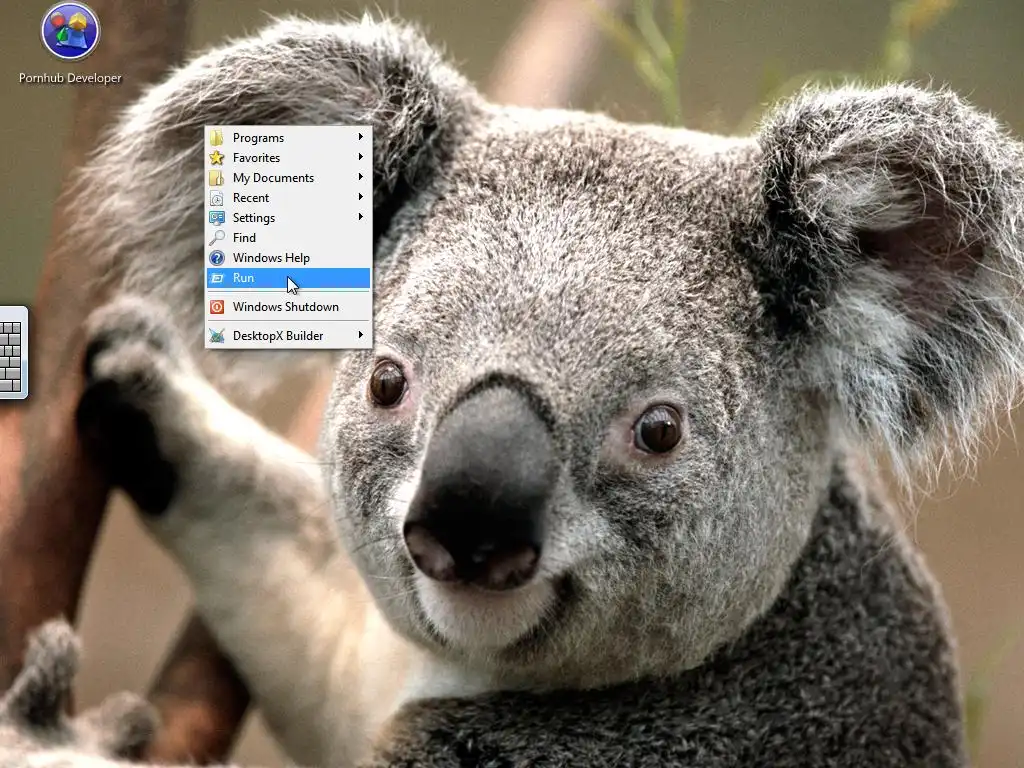This screenshot has width=1024, height=768.
Task: Expand the My Documents submenu arrow
Action: click(x=360, y=177)
